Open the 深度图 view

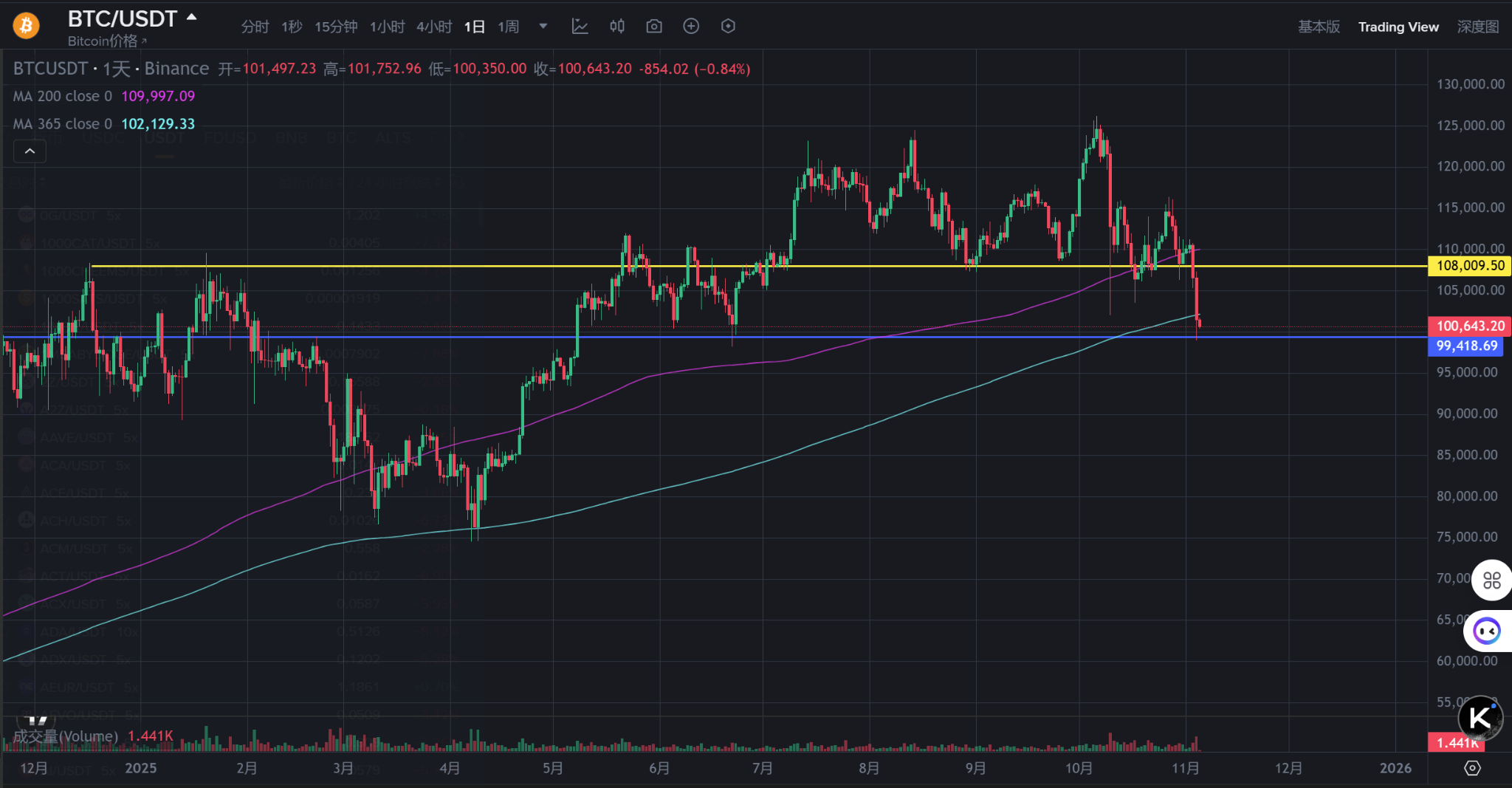1479,25
